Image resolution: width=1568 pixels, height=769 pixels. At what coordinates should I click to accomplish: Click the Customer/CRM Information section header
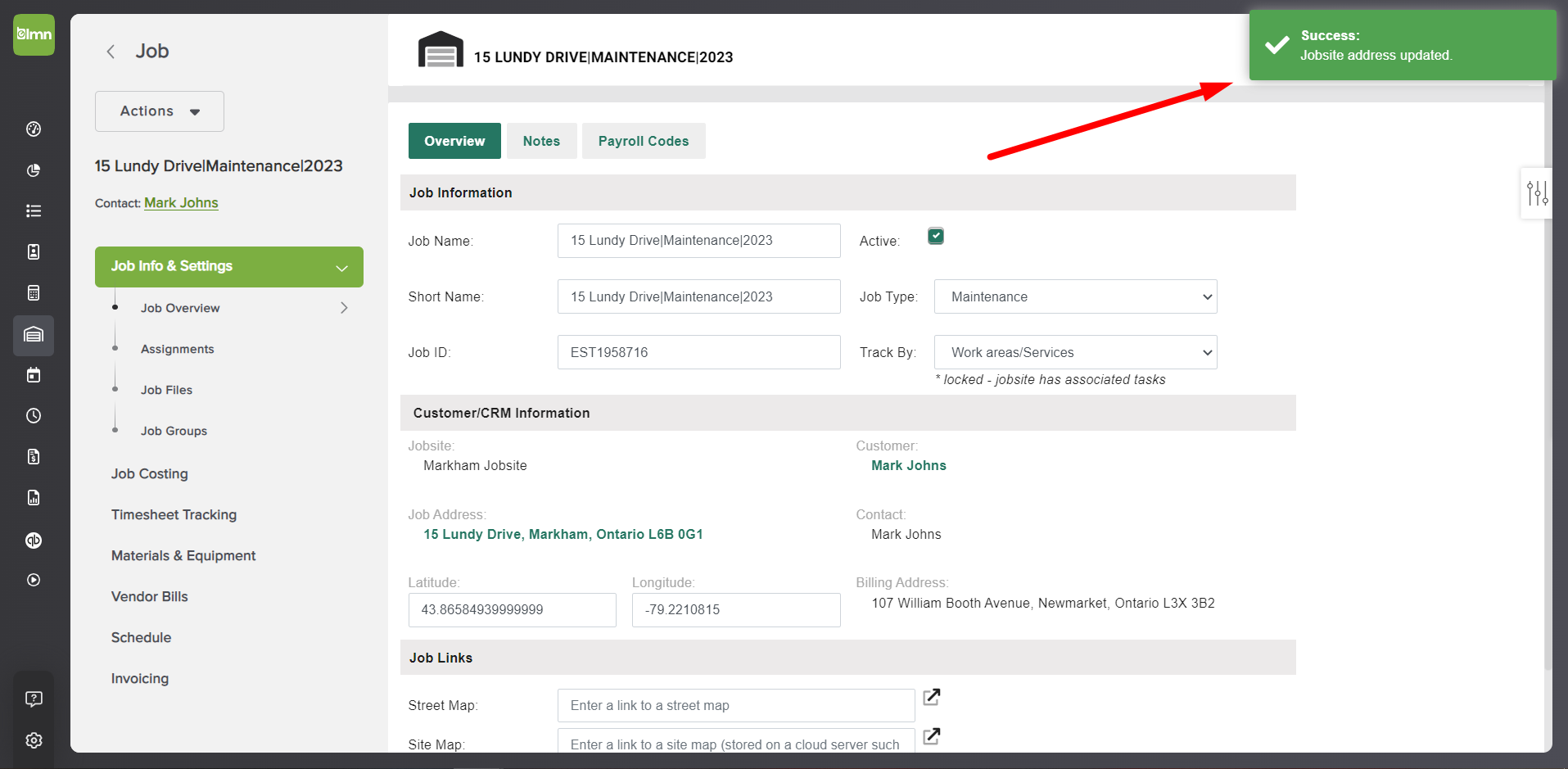pyautogui.click(x=848, y=413)
